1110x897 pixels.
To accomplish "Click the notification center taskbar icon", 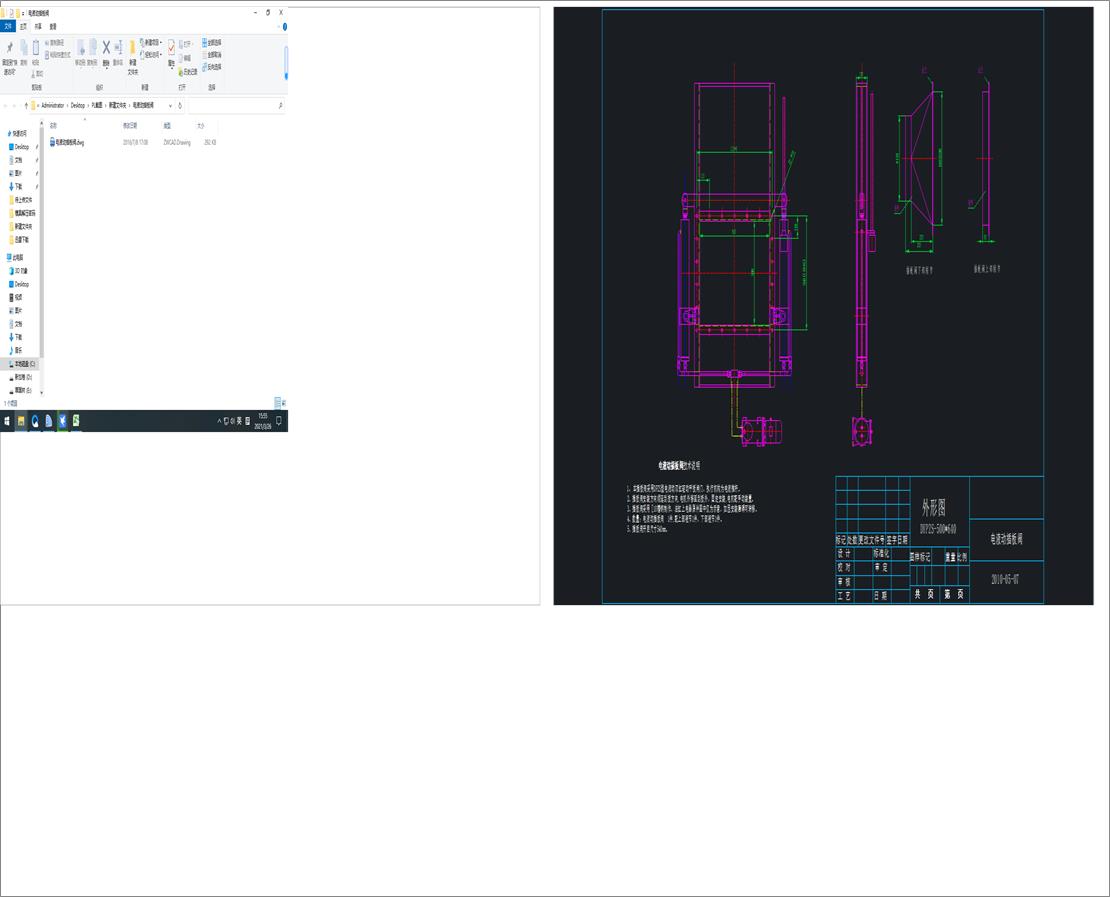I will [x=279, y=421].
